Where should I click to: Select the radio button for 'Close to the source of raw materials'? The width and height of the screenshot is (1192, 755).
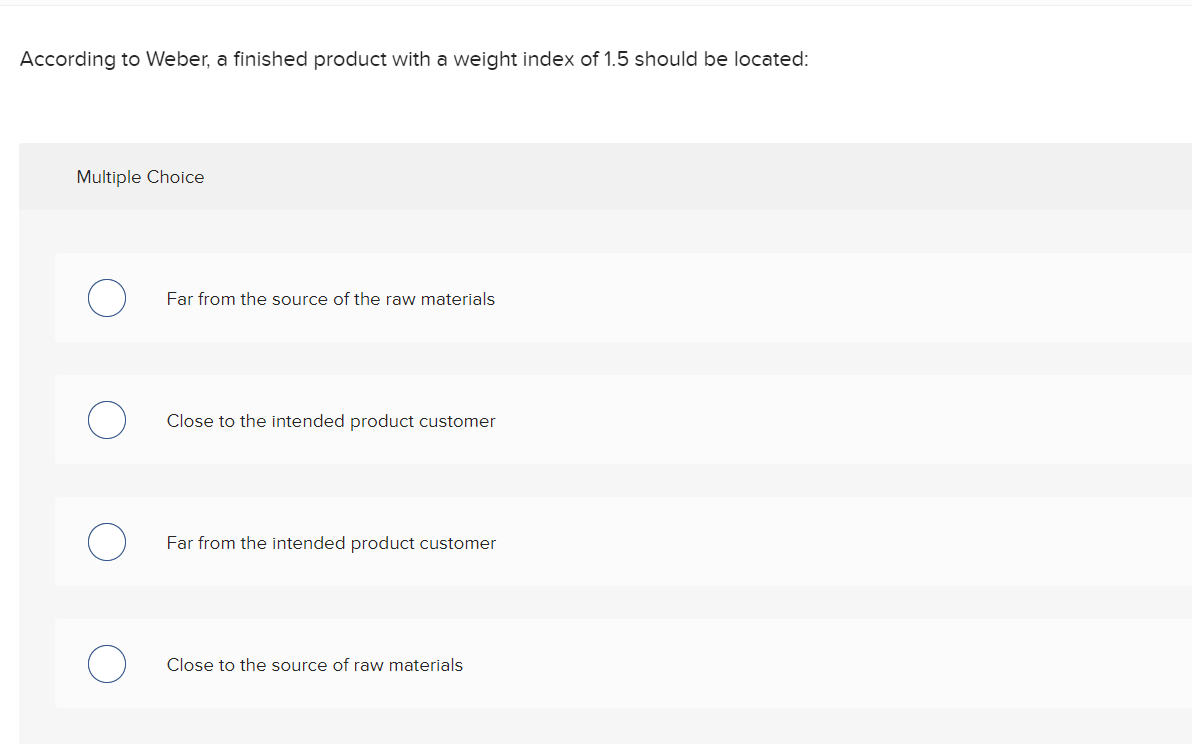pos(107,663)
